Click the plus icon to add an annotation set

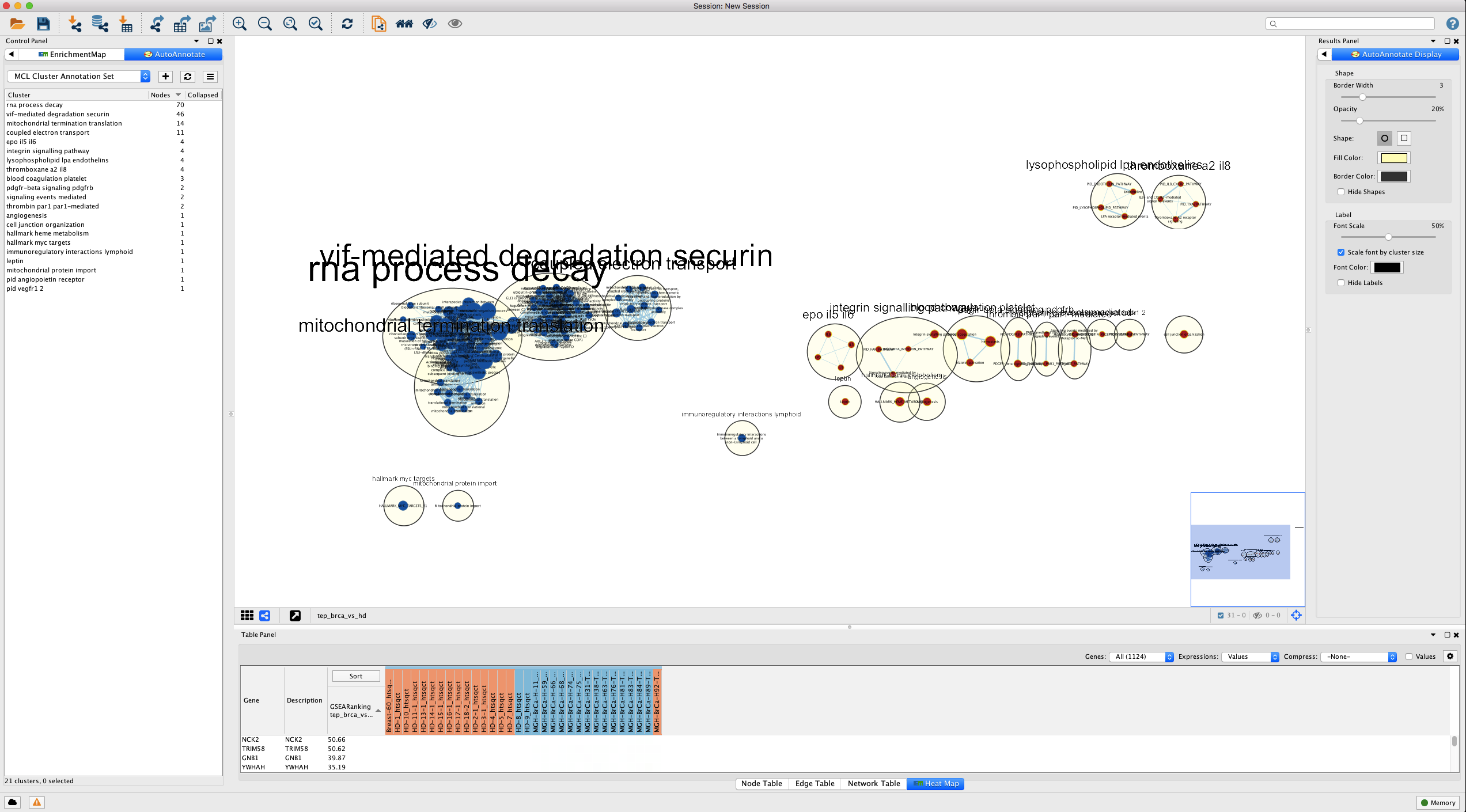coord(165,77)
